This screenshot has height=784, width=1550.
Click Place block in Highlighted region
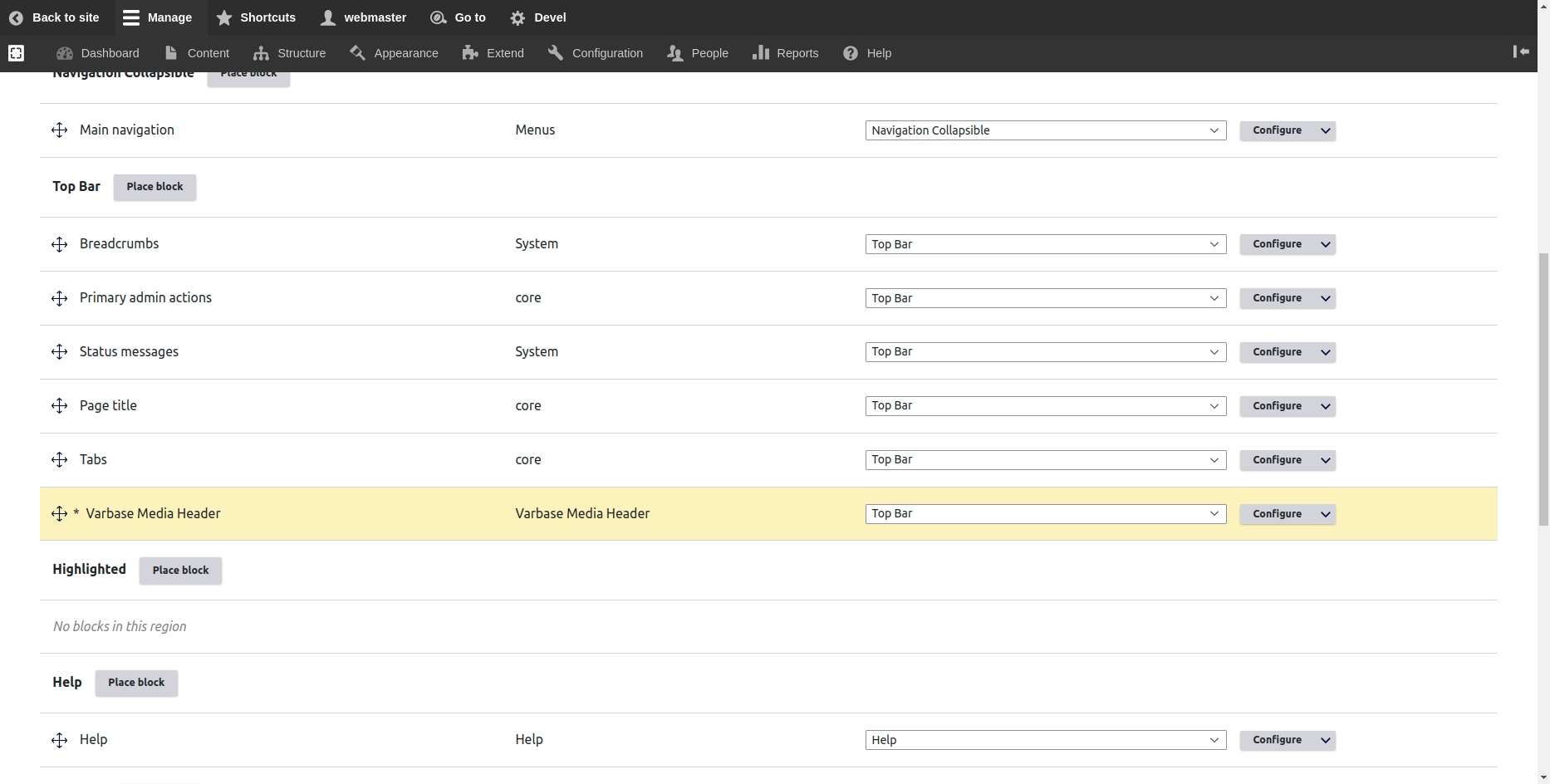coord(180,571)
